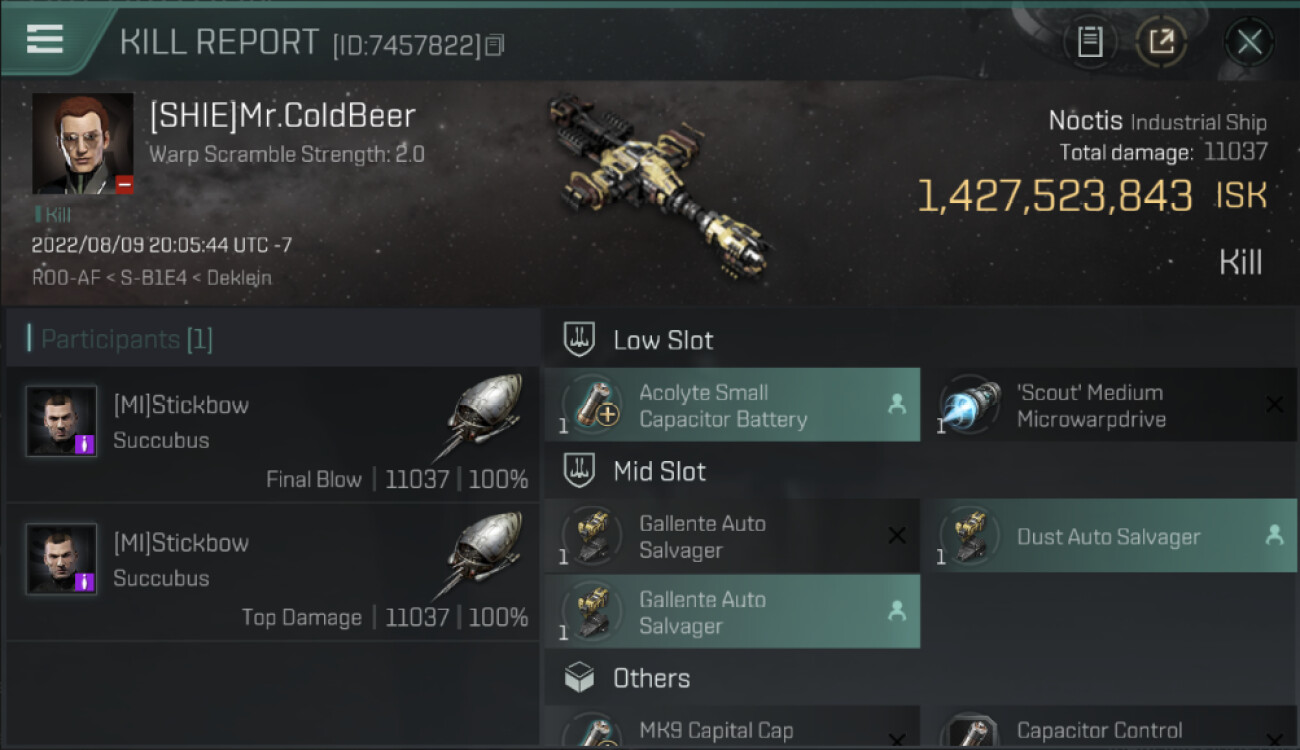Close the Kill Report window
Image resolution: width=1300 pixels, height=750 pixels.
tap(1249, 42)
